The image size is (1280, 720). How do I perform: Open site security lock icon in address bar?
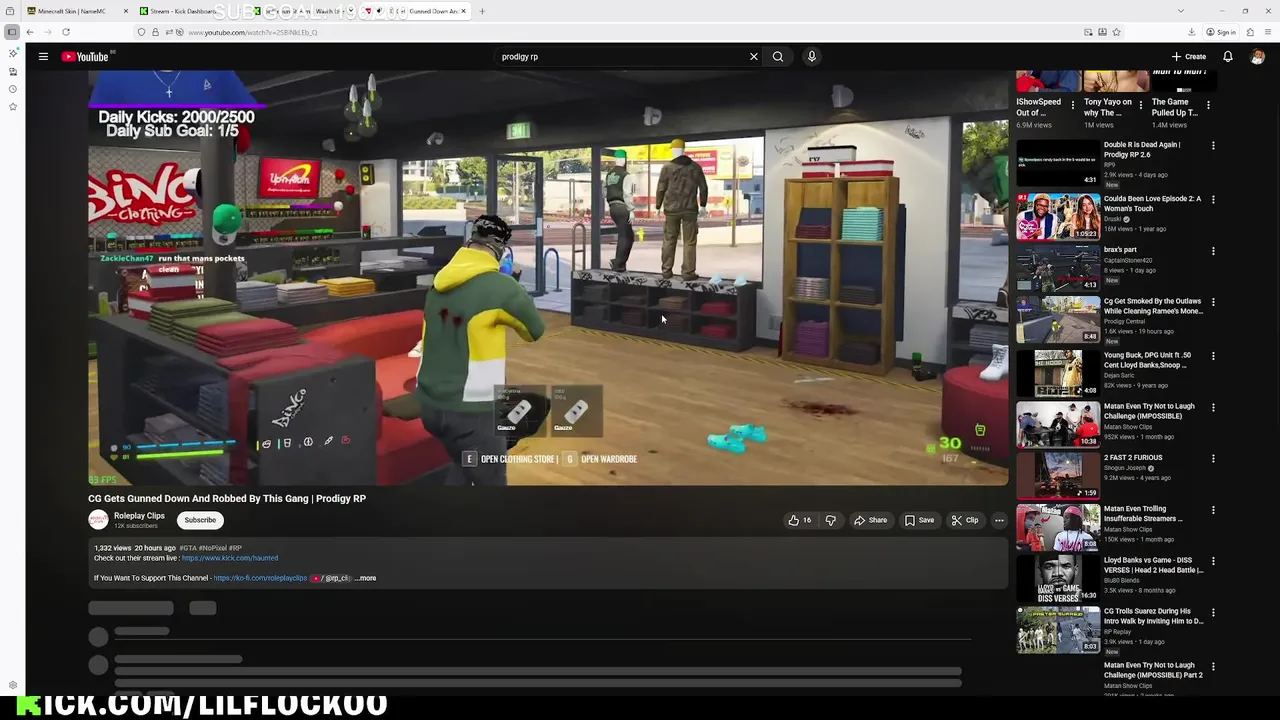(153, 32)
